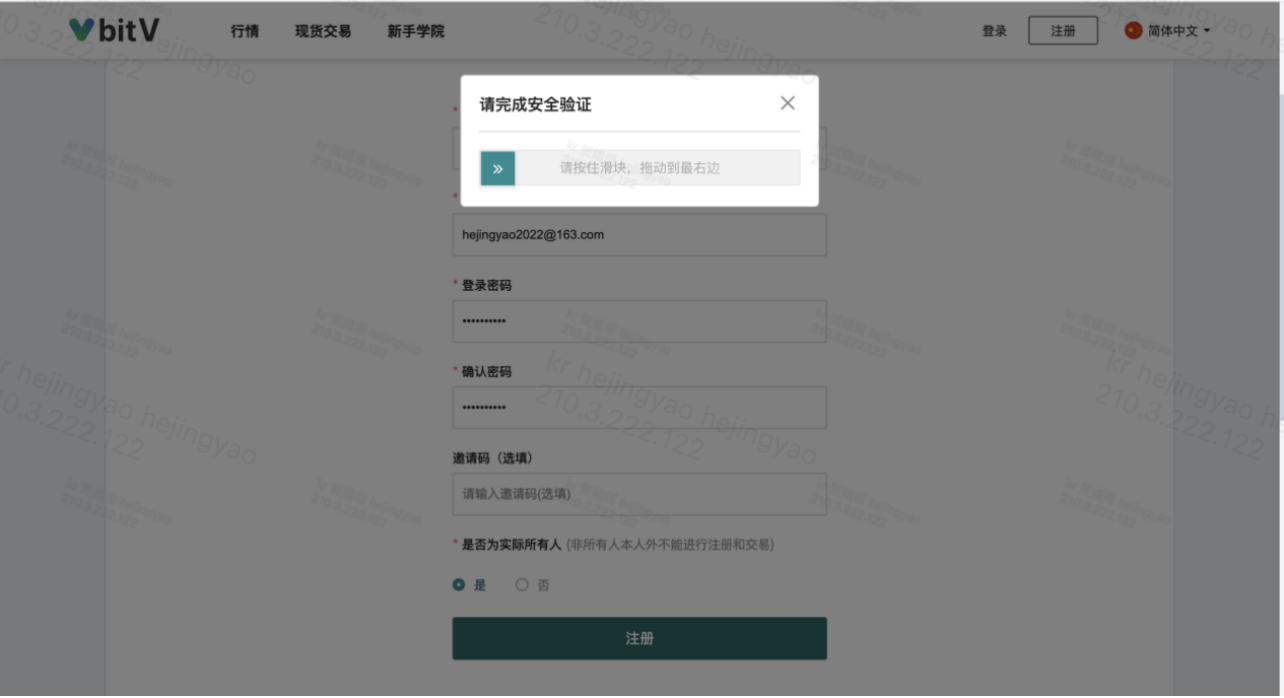Click the 邀请码 invite code input
Screen dimensions: 1284x698
(x=639, y=494)
